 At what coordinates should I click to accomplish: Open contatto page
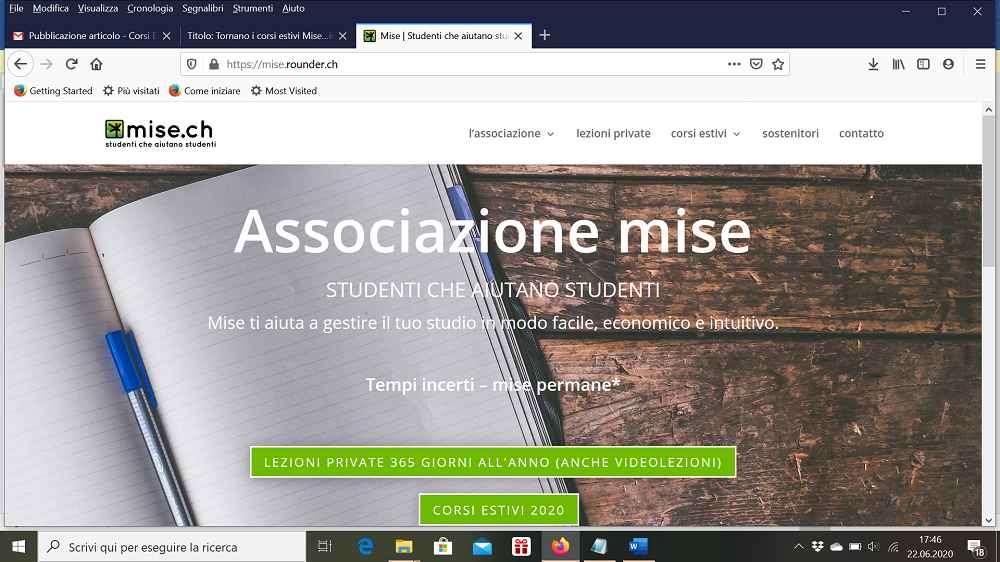click(861, 133)
